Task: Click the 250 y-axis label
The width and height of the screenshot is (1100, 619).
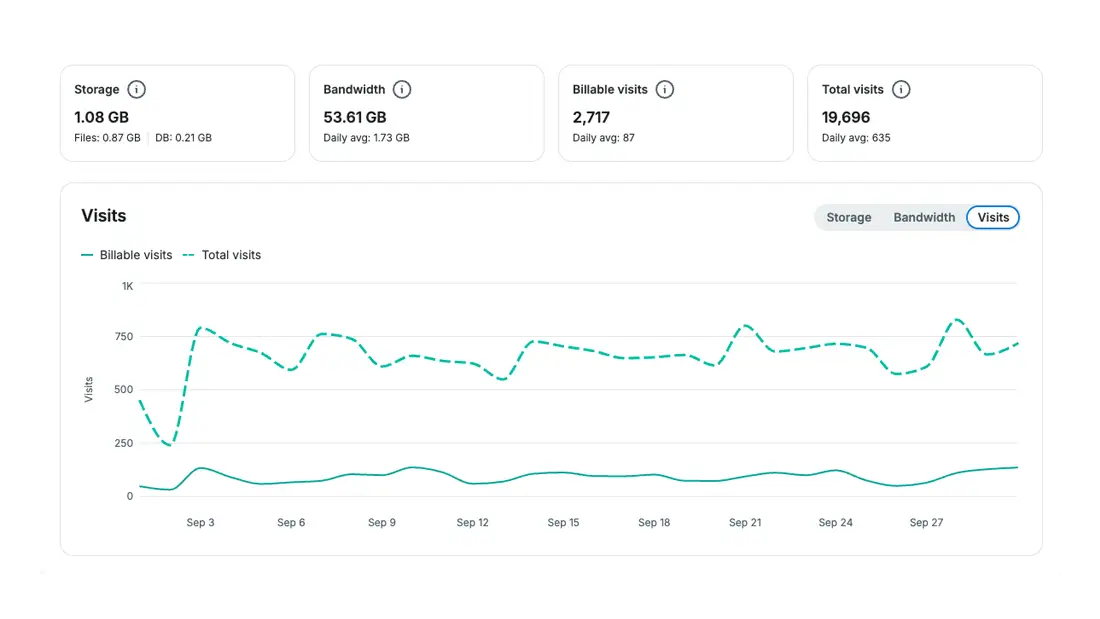Action: [123, 443]
